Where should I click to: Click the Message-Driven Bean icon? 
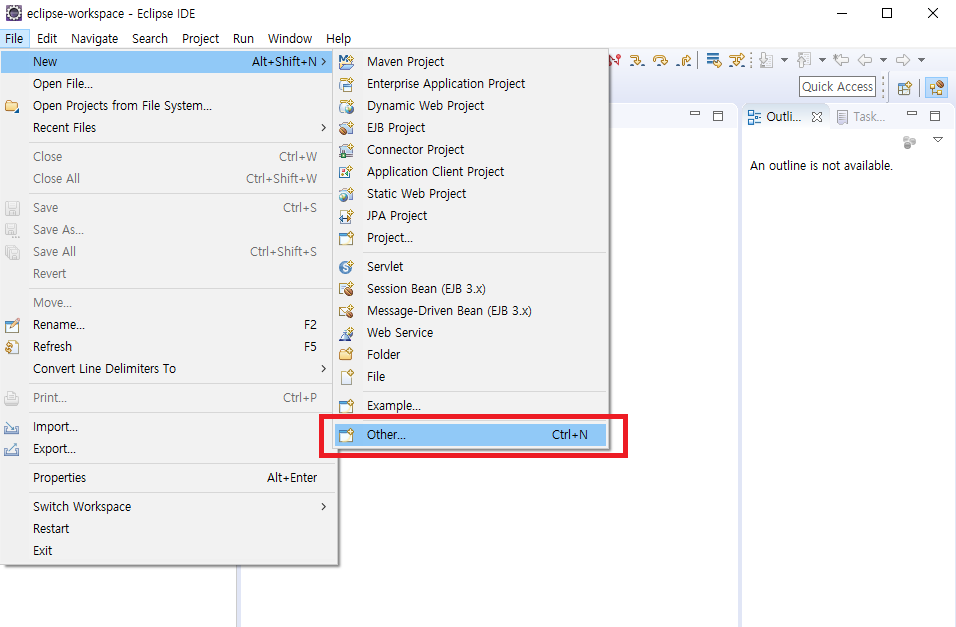(346, 311)
